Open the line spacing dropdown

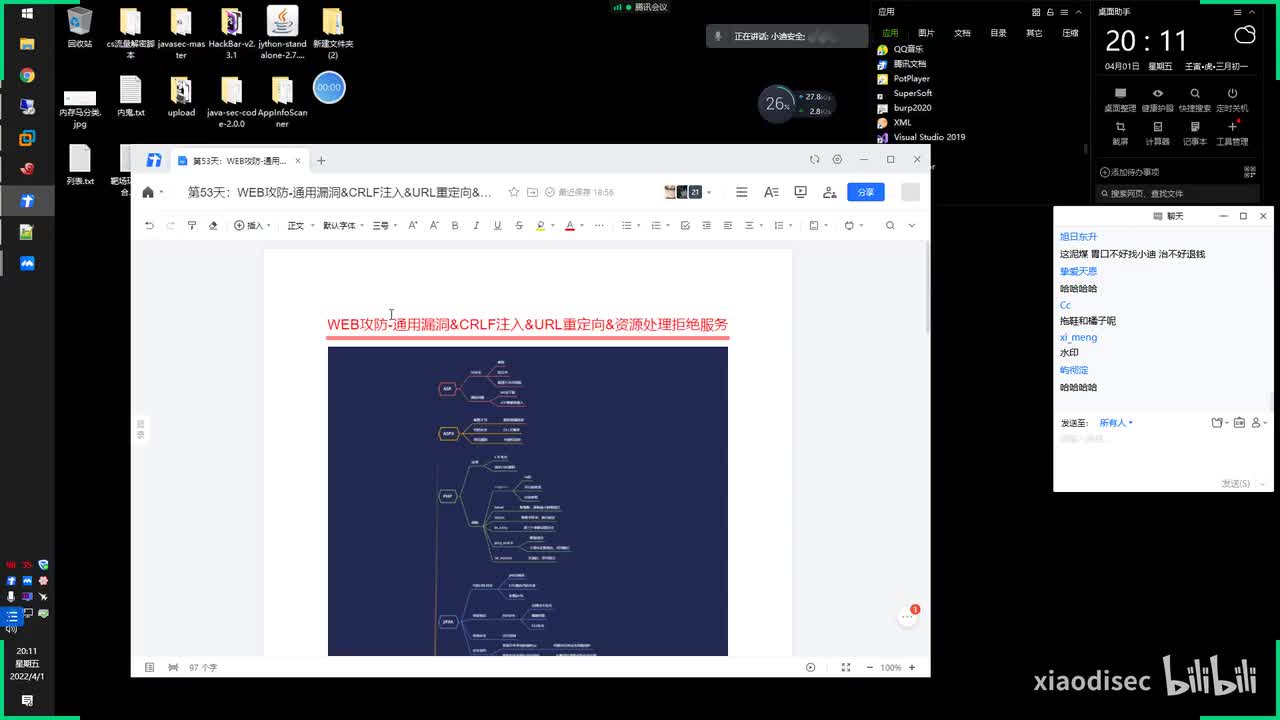click(x=781, y=226)
